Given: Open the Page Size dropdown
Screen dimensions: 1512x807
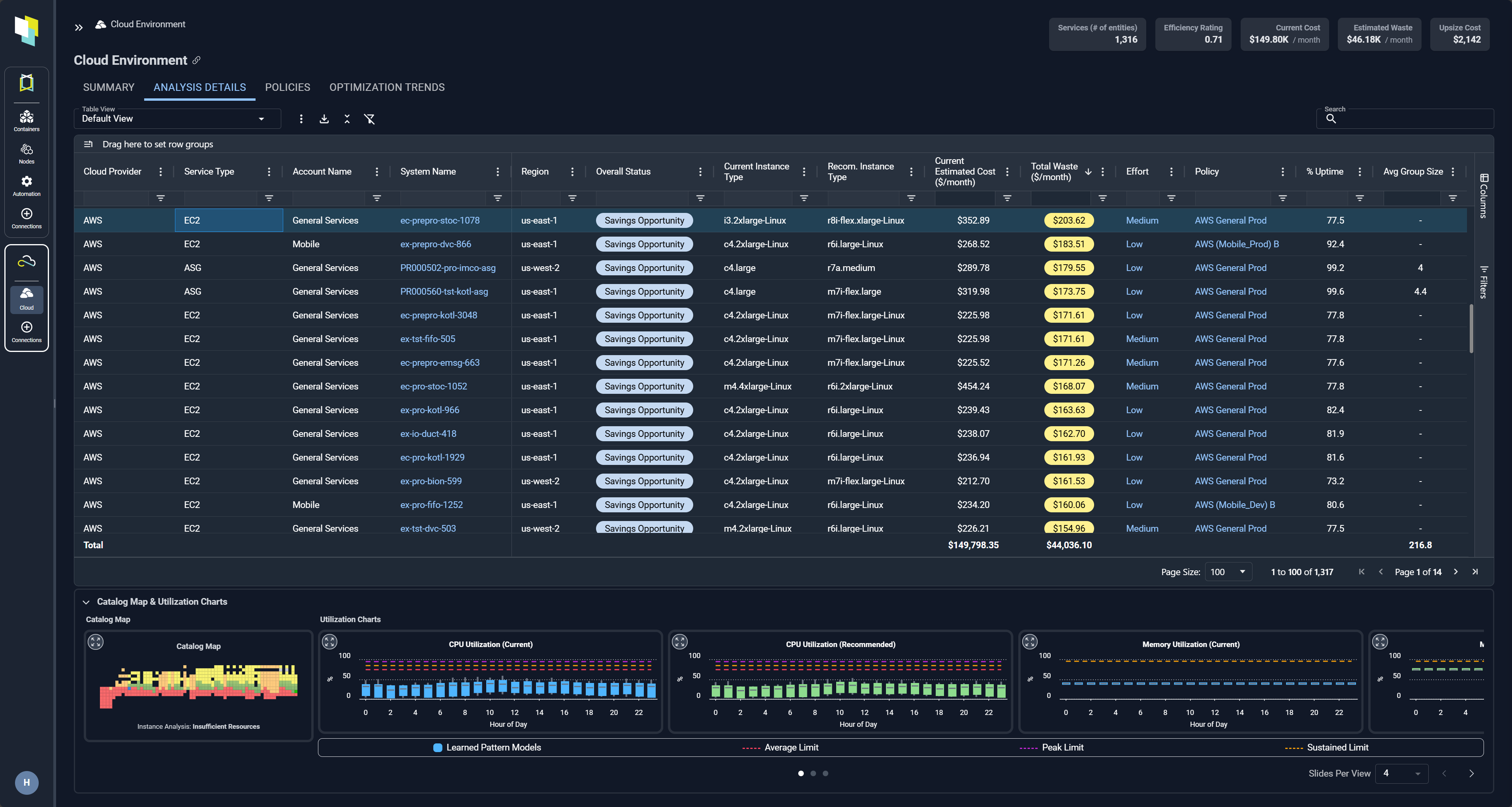Looking at the screenshot, I should 1228,572.
